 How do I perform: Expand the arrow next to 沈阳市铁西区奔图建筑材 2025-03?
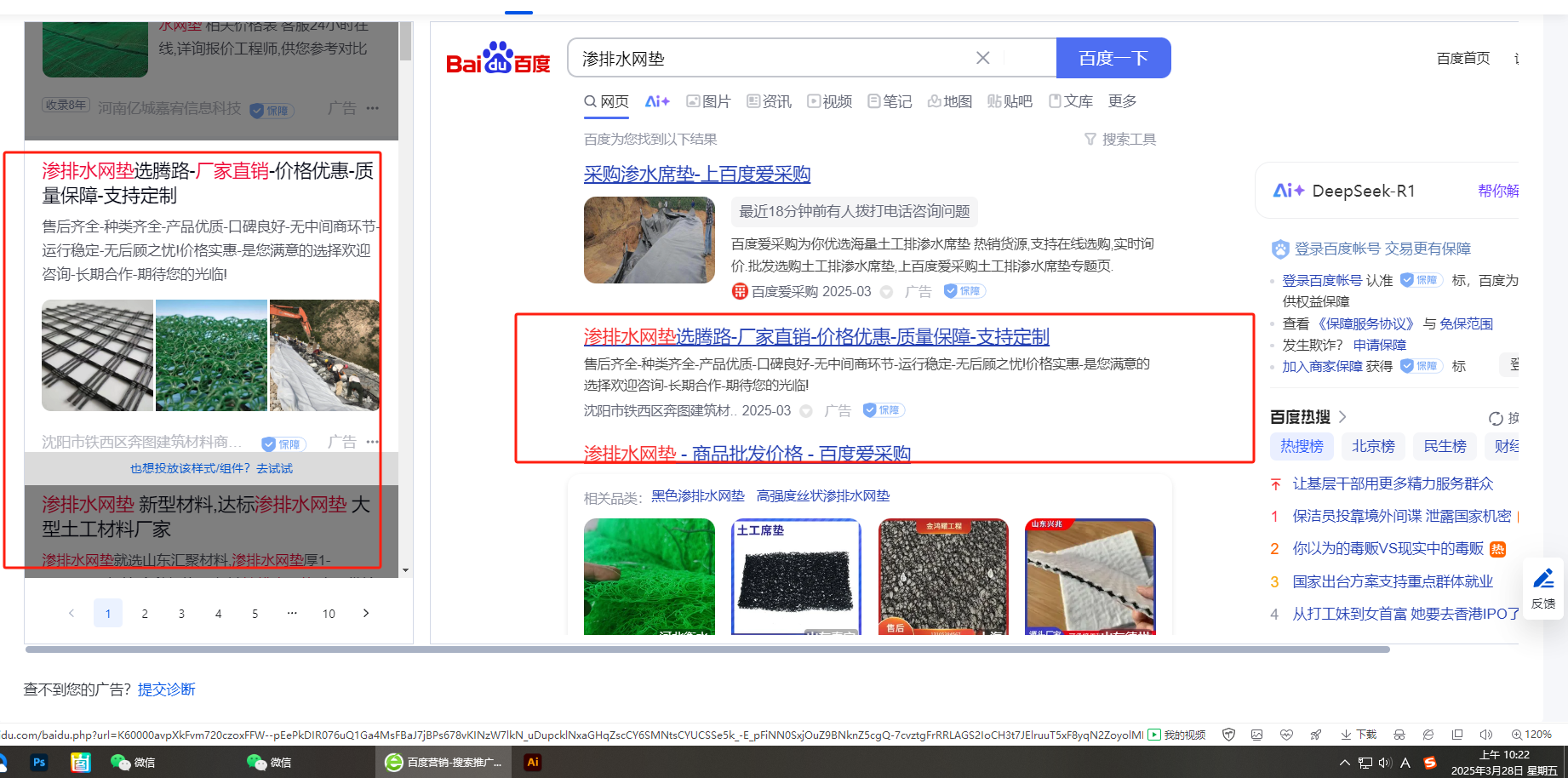[x=805, y=411]
